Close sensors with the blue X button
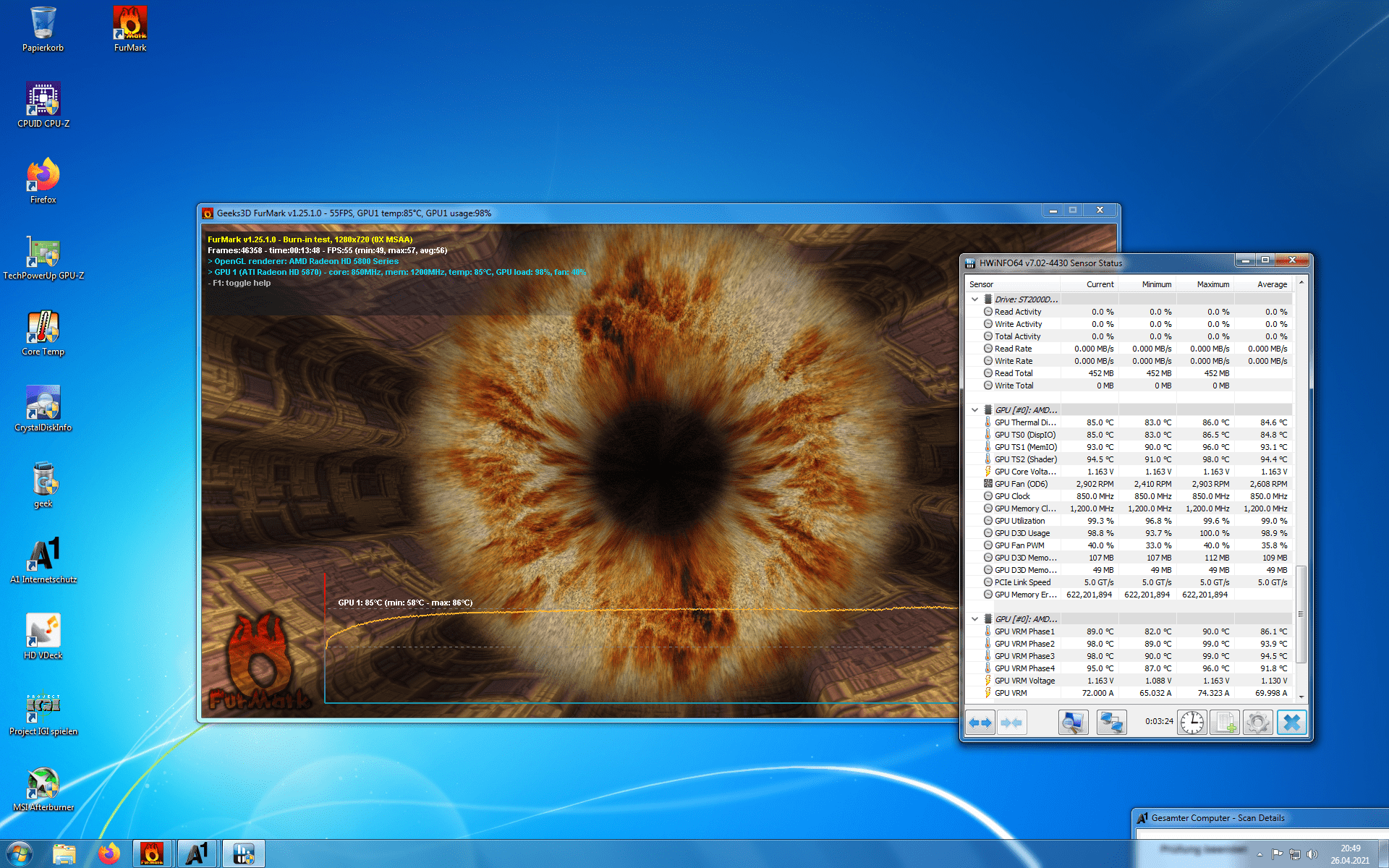This screenshot has height=868, width=1389. [1291, 723]
